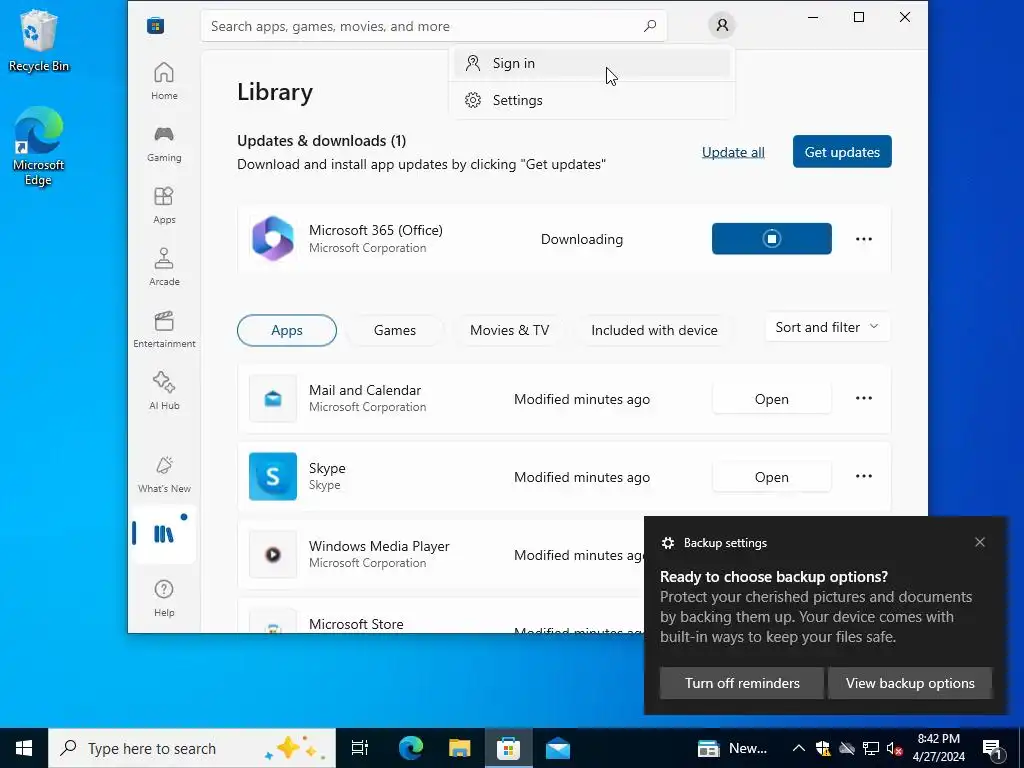Open the Action Center notifications icon
This screenshot has height=768, width=1024.
click(x=993, y=749)
